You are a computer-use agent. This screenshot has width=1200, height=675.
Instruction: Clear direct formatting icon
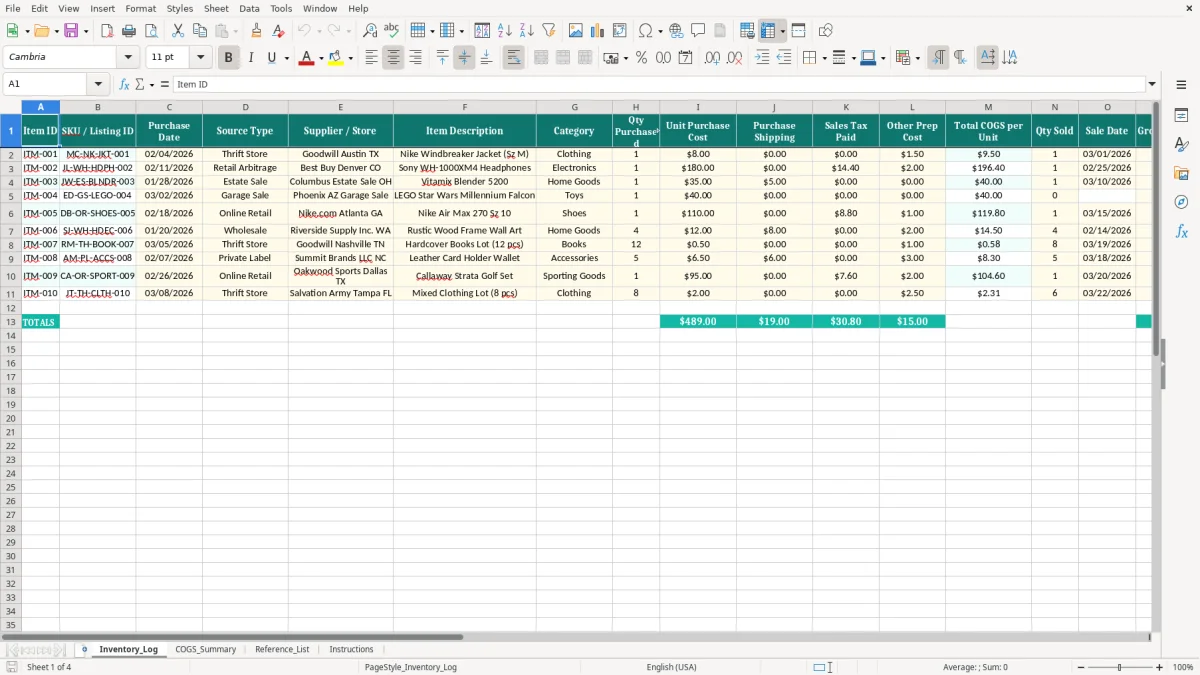278,31
